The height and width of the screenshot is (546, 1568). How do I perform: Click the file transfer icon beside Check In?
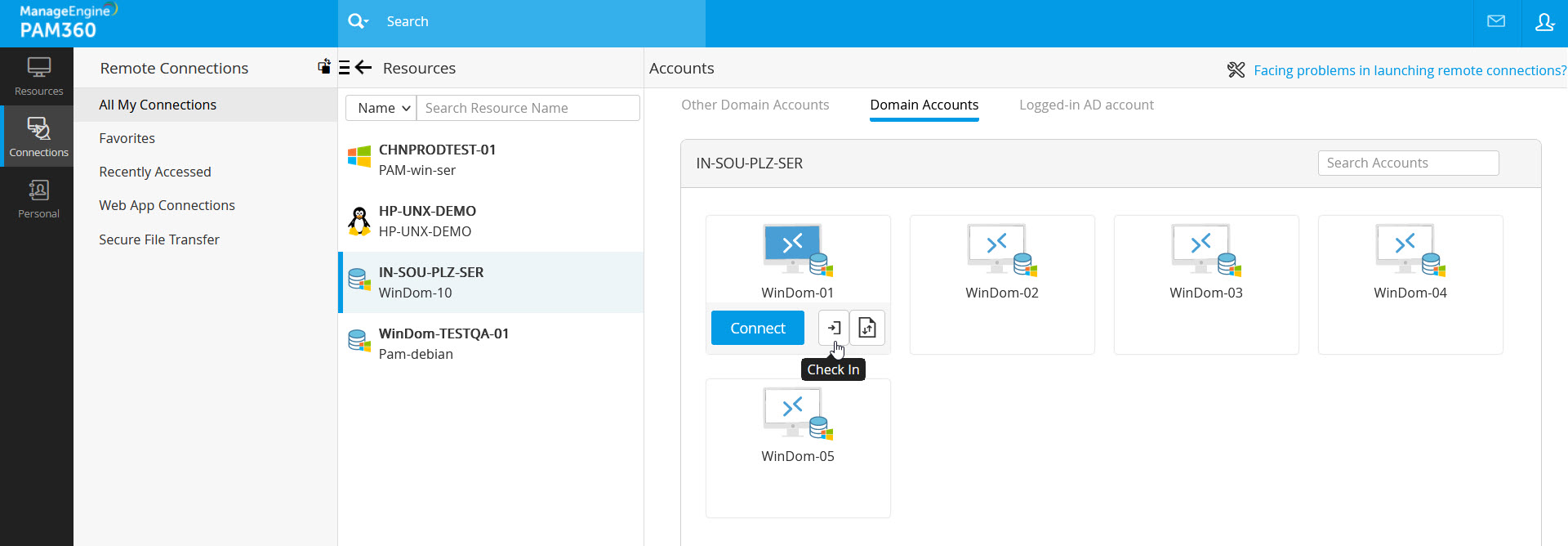[x=867, y=328]
